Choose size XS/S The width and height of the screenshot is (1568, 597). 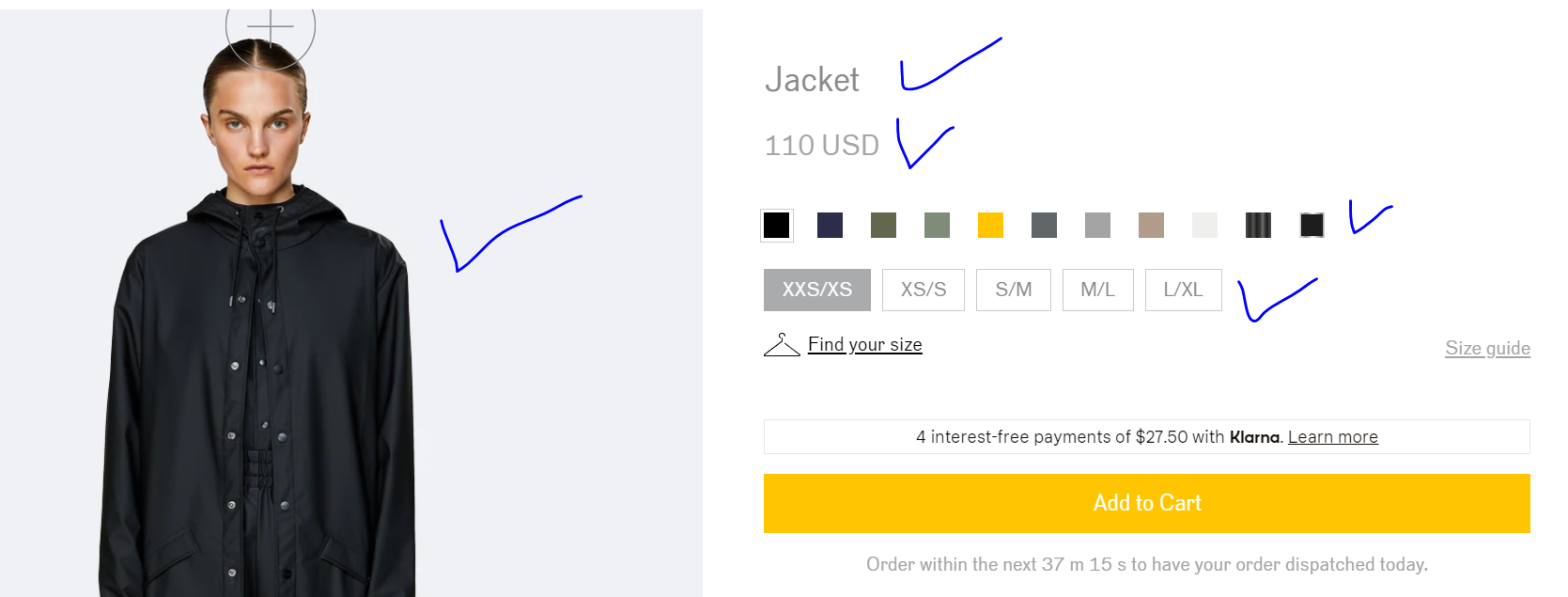(x=924, y=290)
